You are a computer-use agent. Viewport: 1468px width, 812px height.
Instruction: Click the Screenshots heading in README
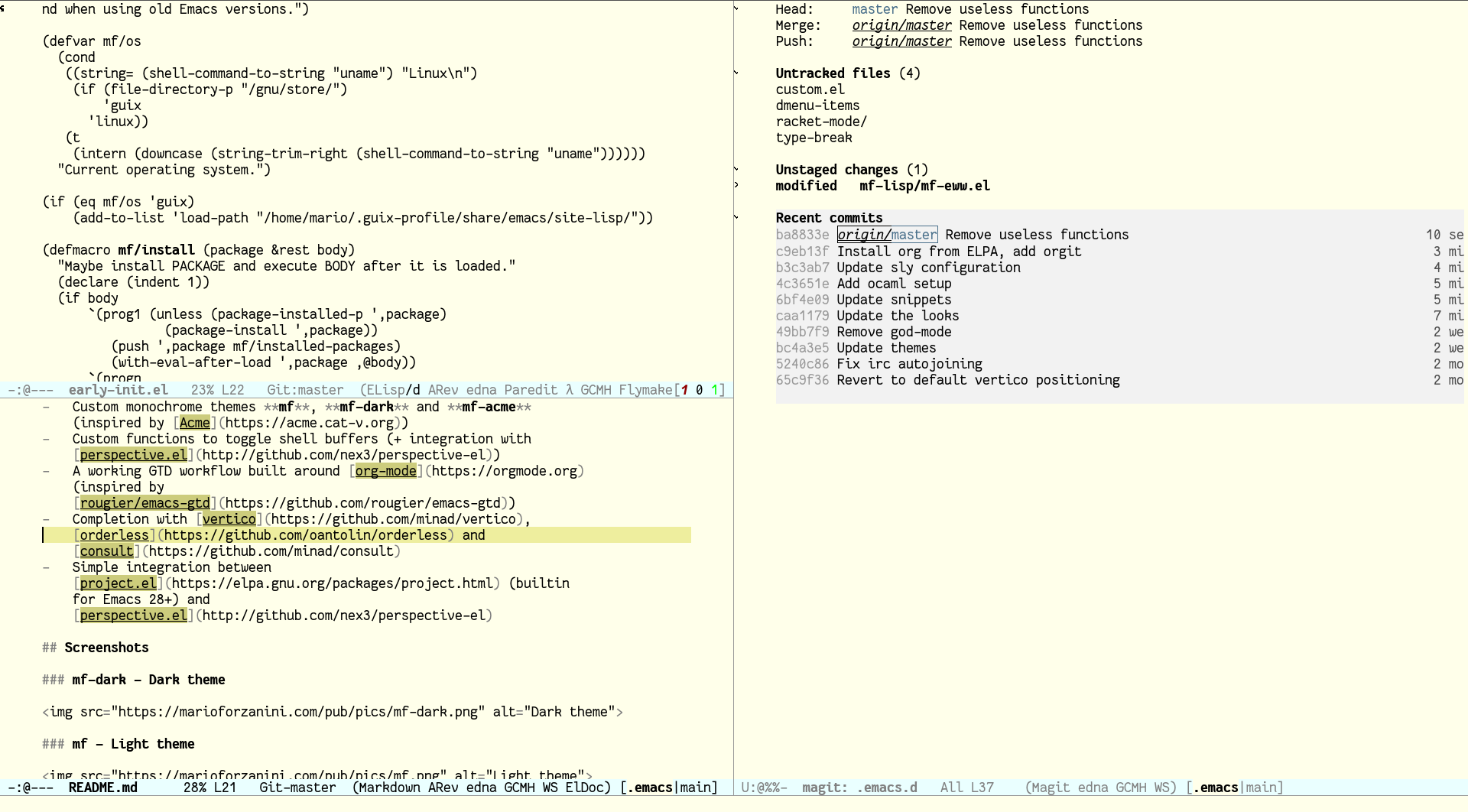tap(106, 648)
